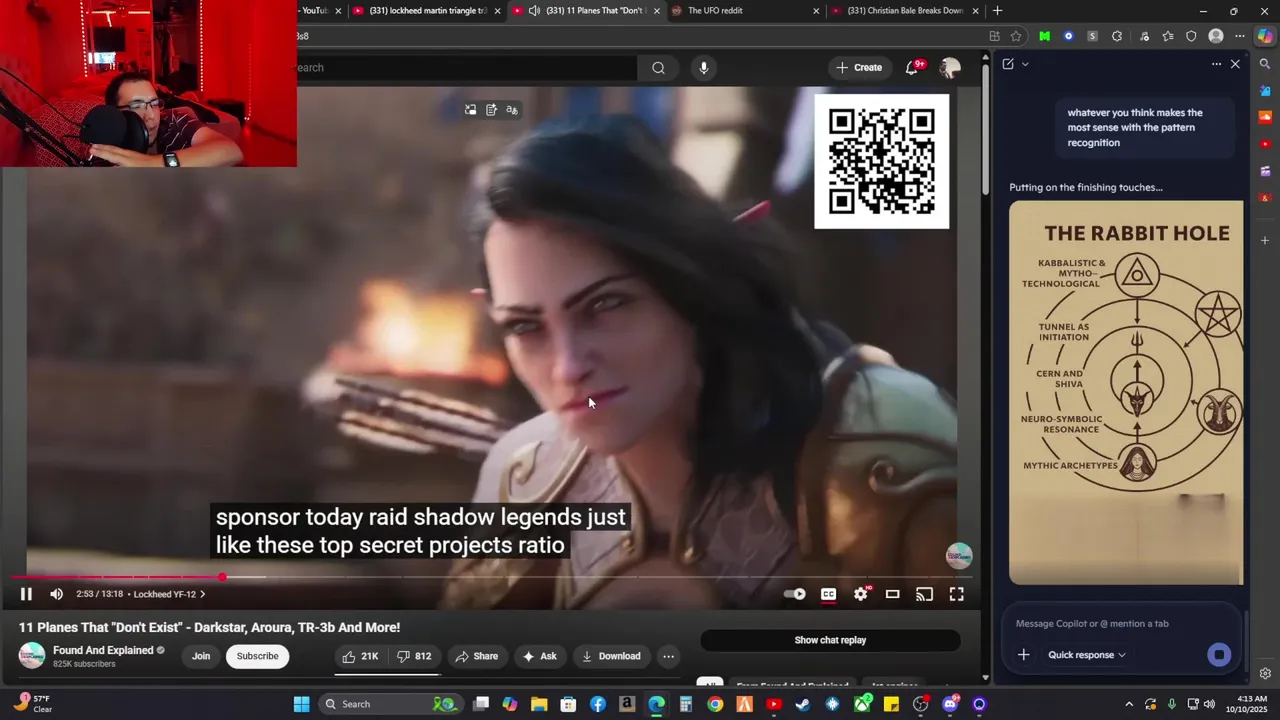The image size is (1280, 720).
Task: Dislike the video with thumbs down
Action: tap(414, 656)
